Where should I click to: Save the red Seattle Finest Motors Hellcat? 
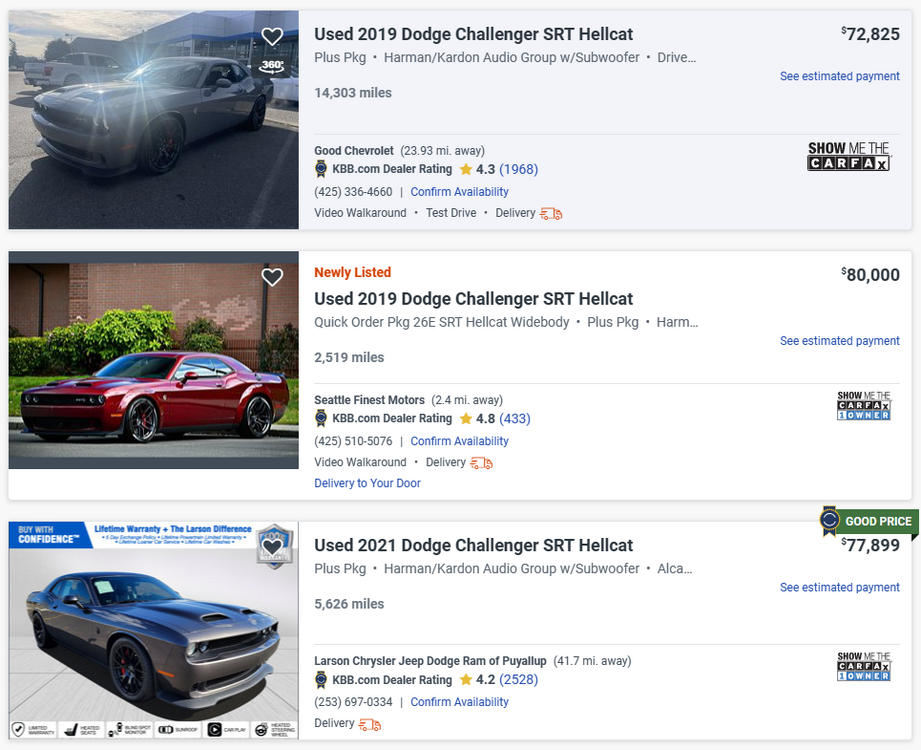click(272, 277)
